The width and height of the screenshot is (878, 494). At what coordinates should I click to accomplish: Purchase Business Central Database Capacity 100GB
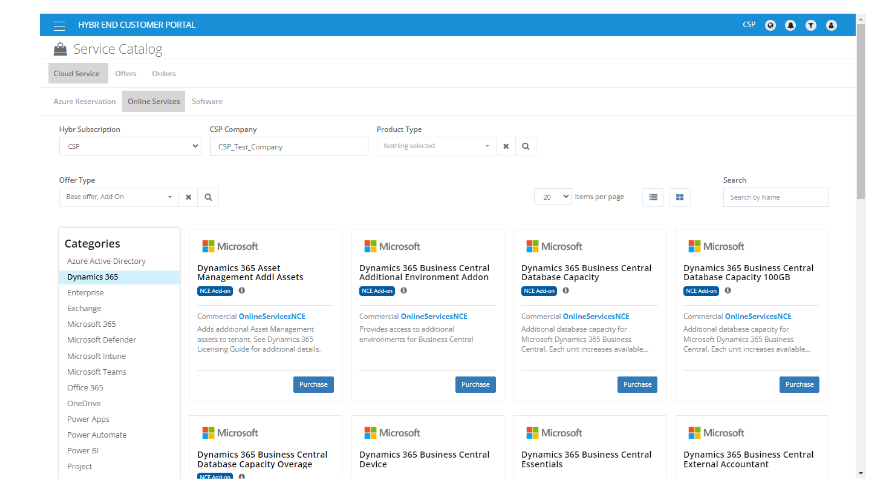800,385
